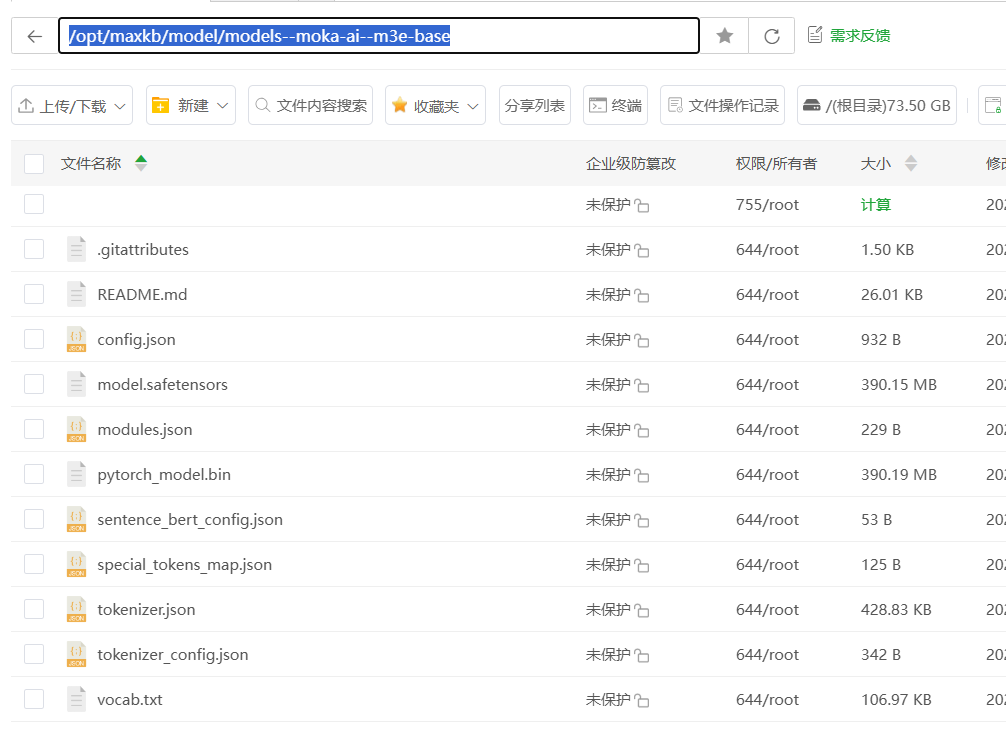Click the root directory disk usage button

[877, 104]
